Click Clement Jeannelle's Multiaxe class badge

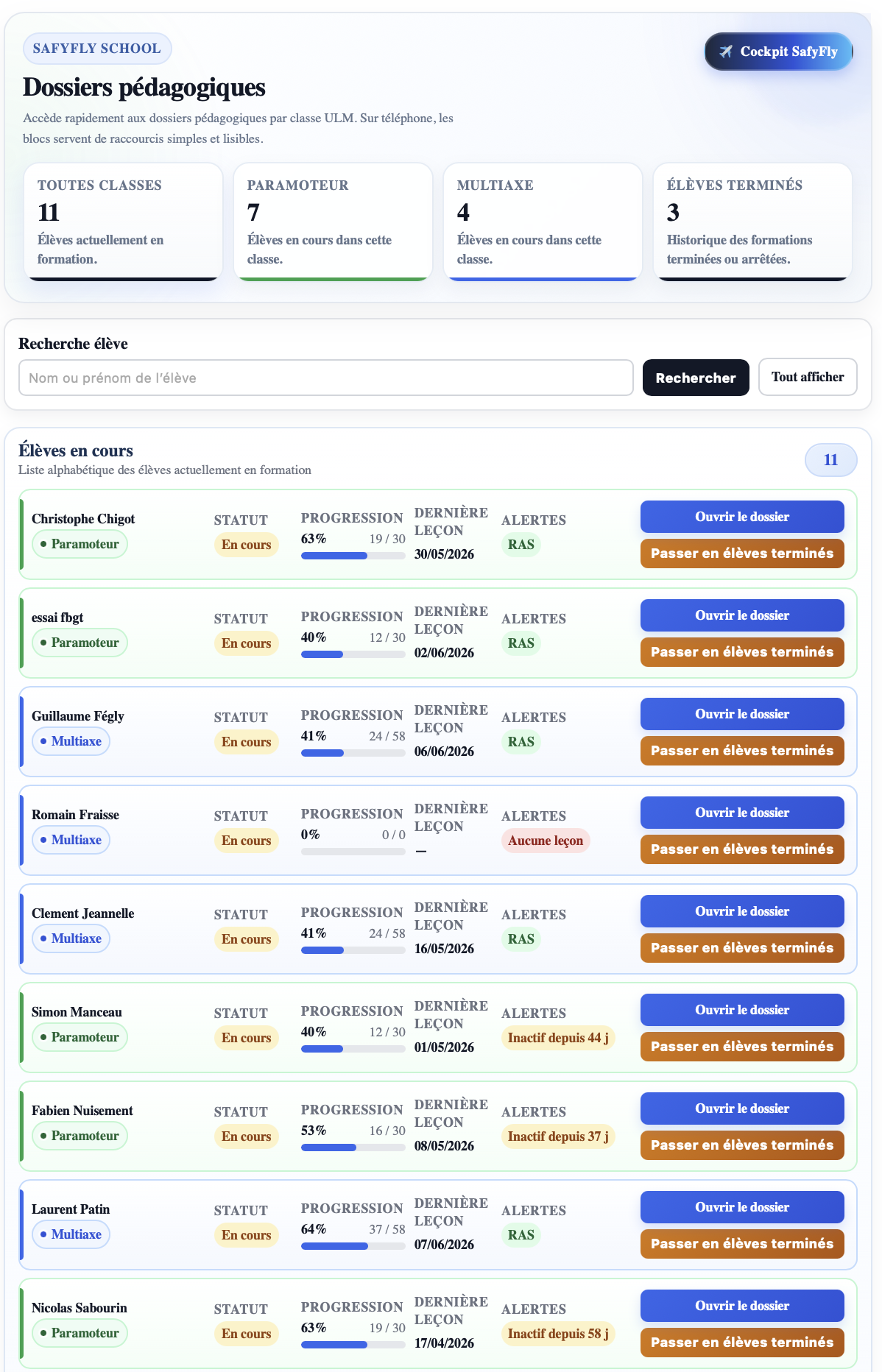(x=71, y=938)
